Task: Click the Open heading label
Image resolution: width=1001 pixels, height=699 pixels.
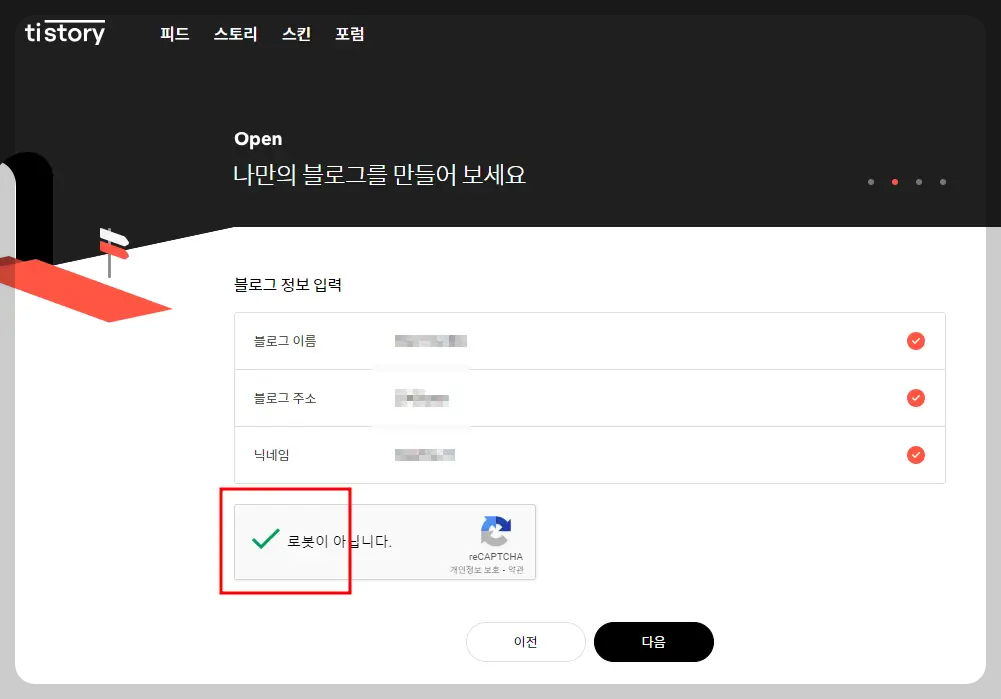Action: point(258,139)
